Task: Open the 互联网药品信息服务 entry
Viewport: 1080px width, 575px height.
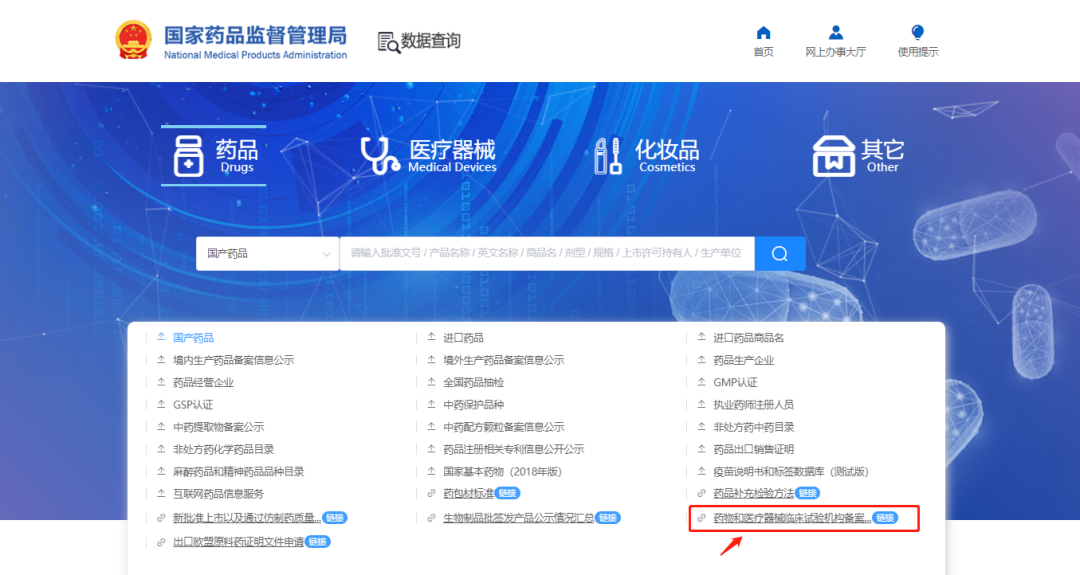Action: 218,493
